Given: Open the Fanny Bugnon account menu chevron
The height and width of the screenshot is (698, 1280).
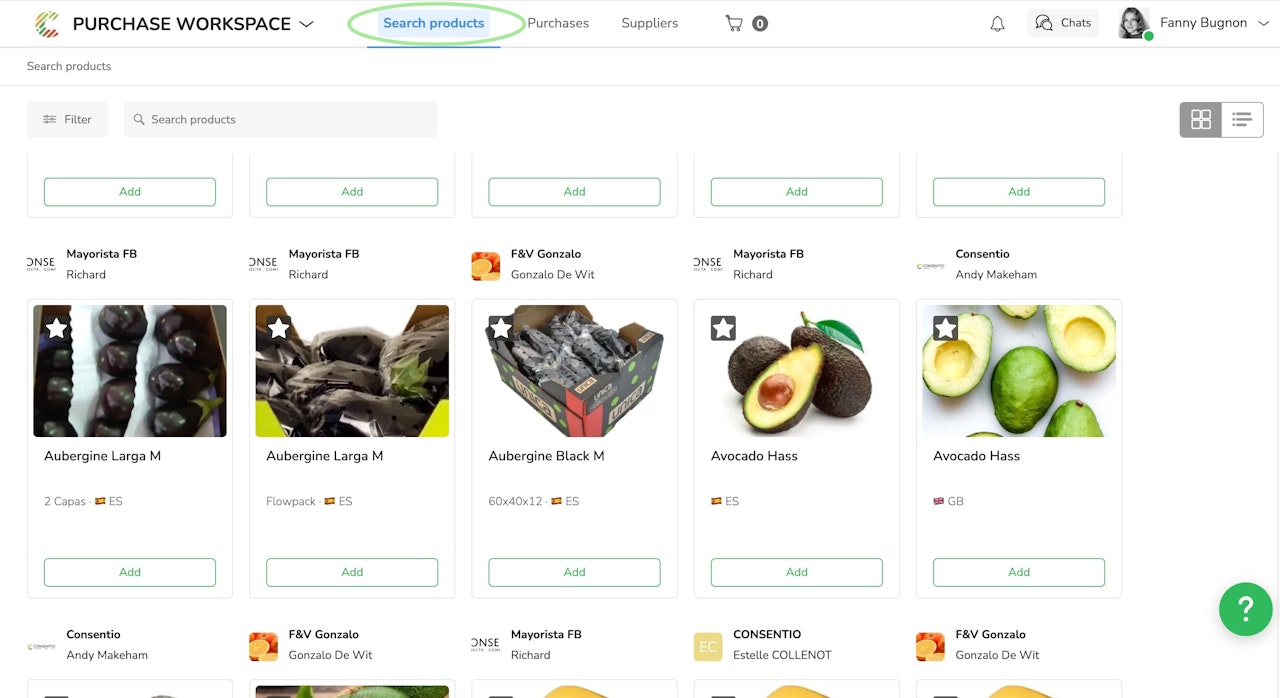Looking at the screenshot, I should (x=1263, y=23).
